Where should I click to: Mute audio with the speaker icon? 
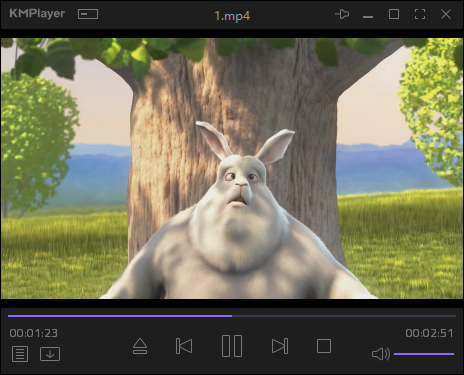(381, 354)
